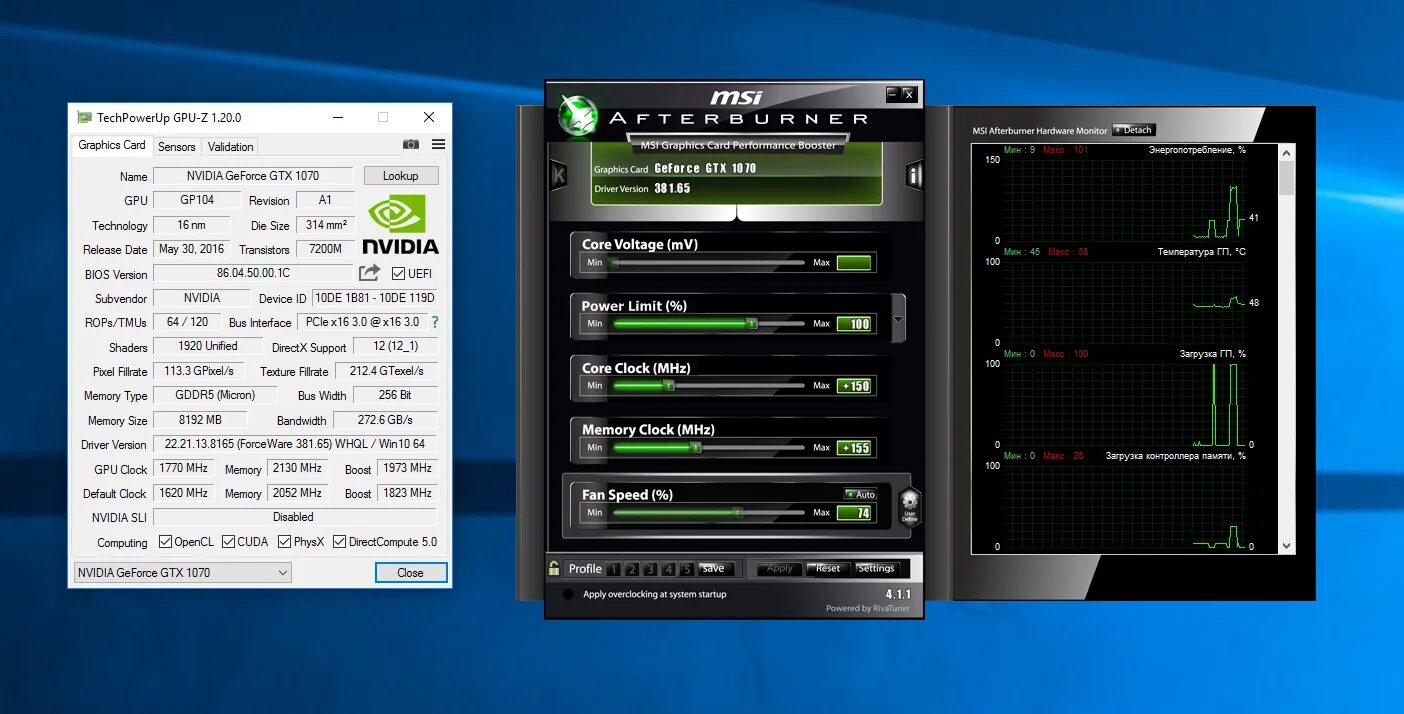
Task: Toggle the profile lock padlock icon
Action: 554,568
